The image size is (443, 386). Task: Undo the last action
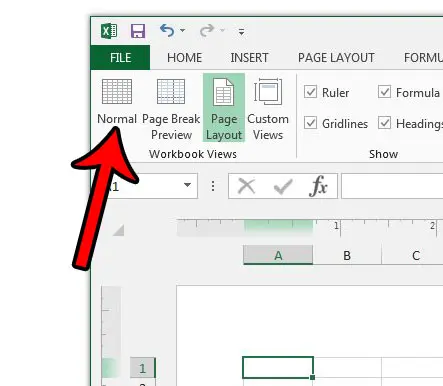coord(167,31)
